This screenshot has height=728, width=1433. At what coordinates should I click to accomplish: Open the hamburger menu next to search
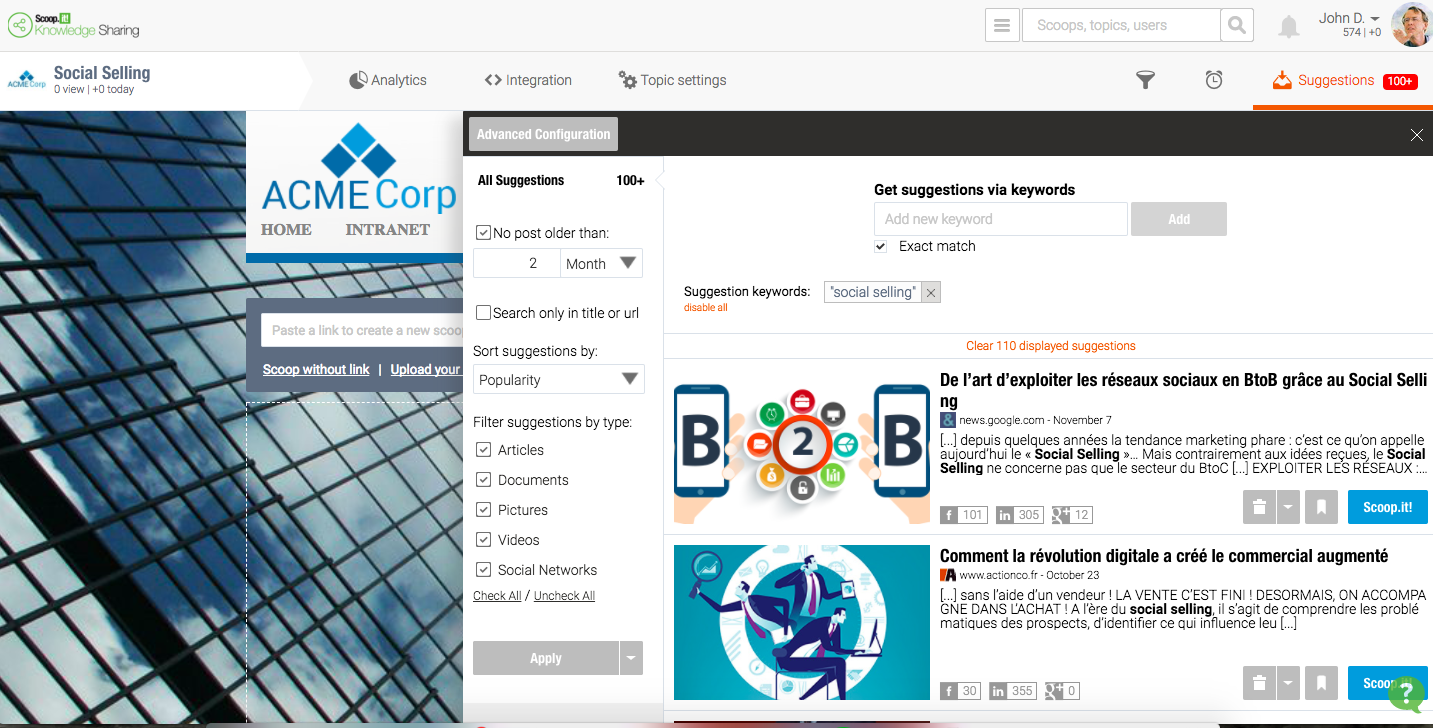[1002, 25]
